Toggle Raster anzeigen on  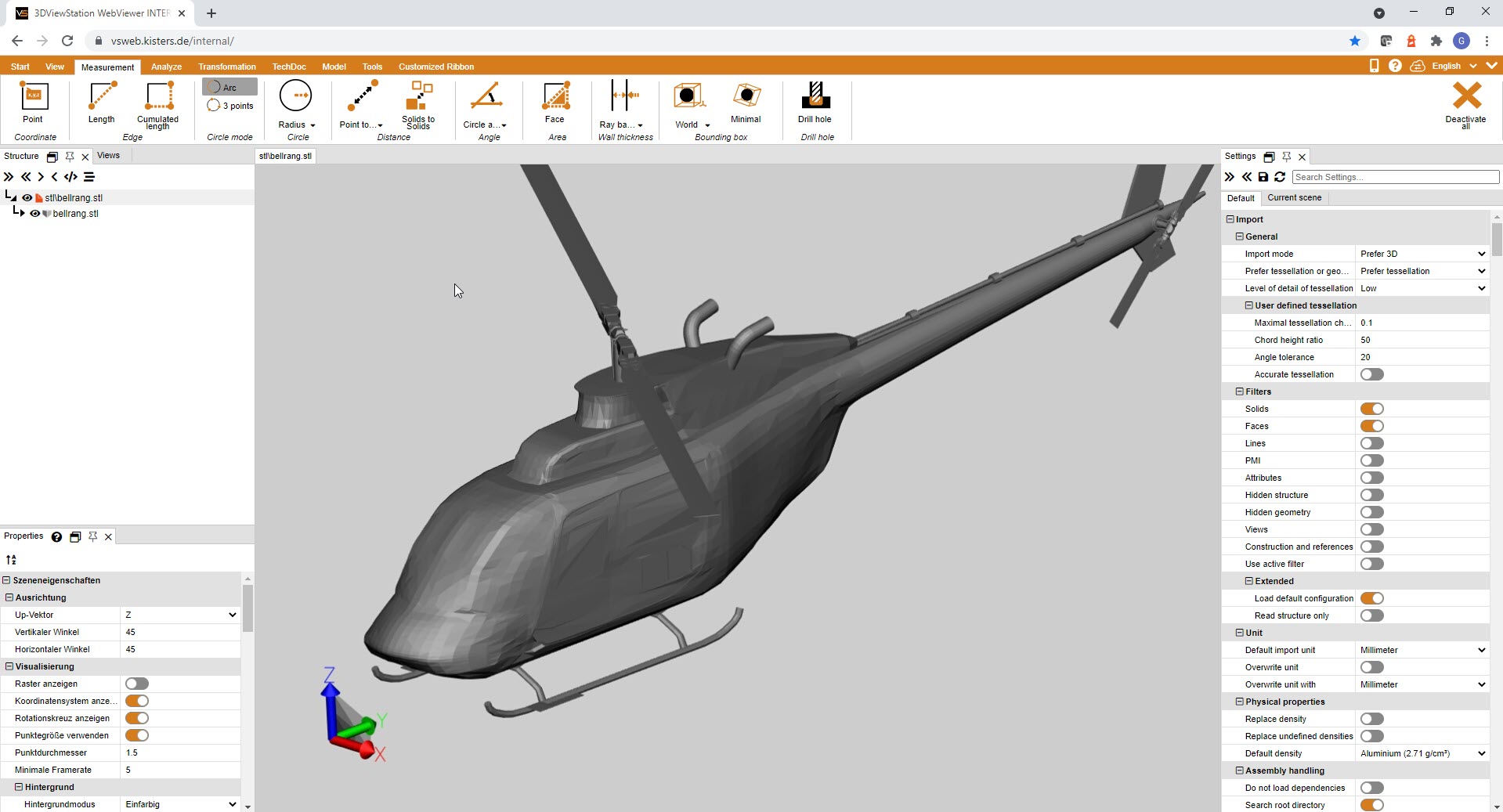click(136, 684)
